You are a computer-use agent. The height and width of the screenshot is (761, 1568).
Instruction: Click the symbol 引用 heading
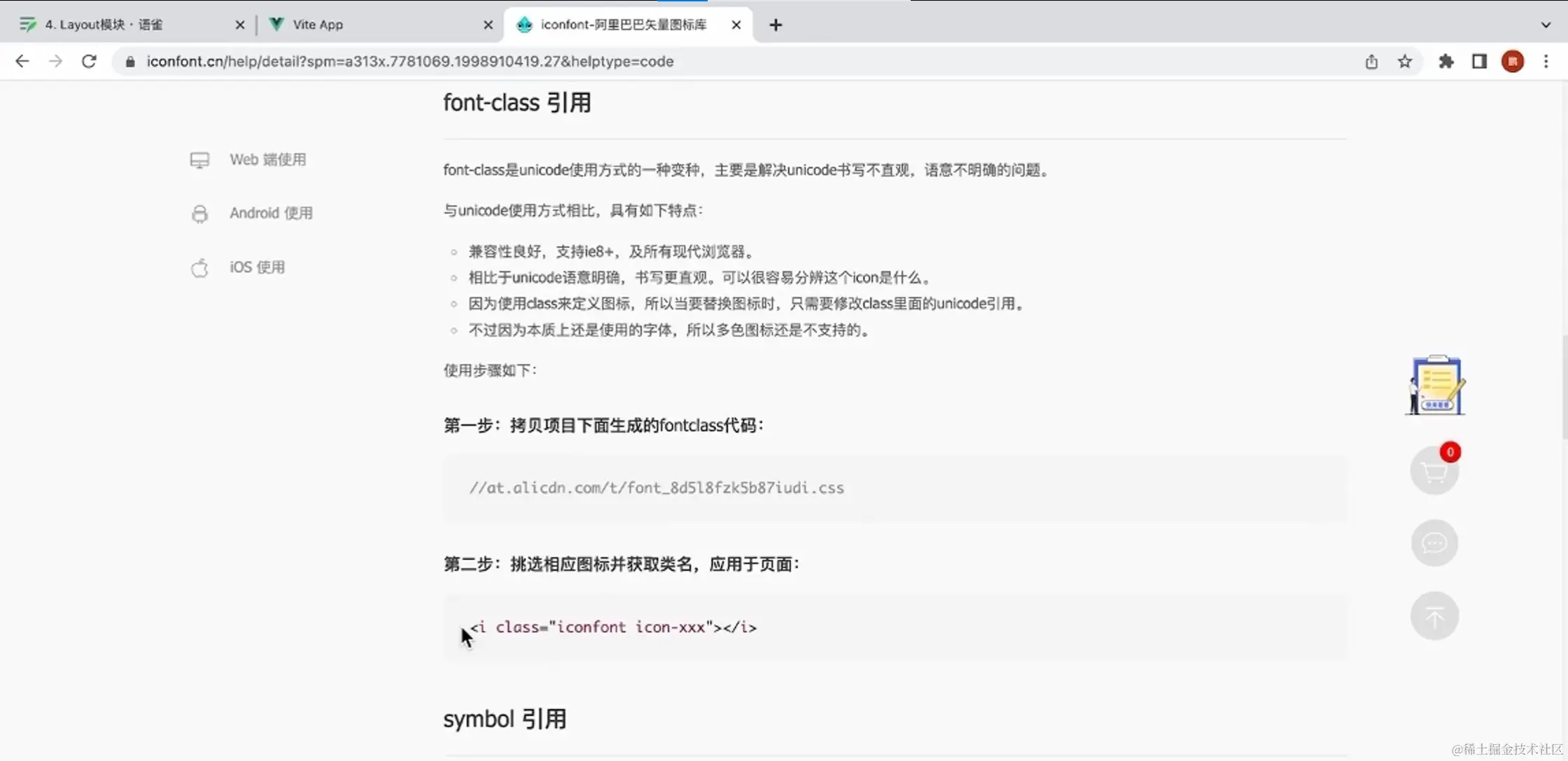pos(505,719)
